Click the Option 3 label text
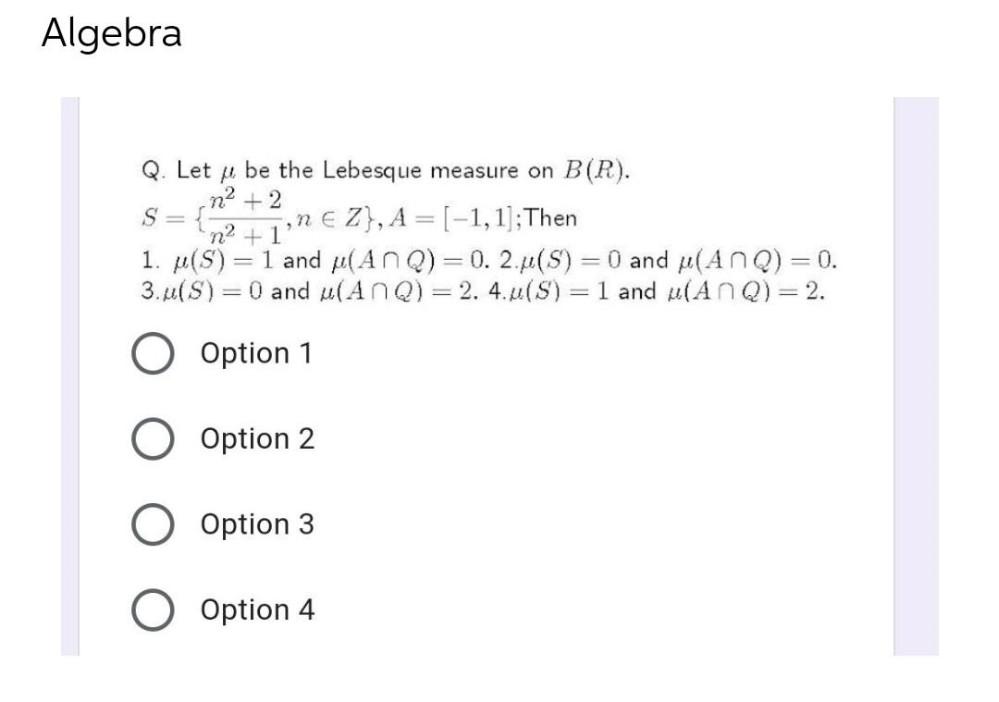999x702 pixels. (257, 524)
